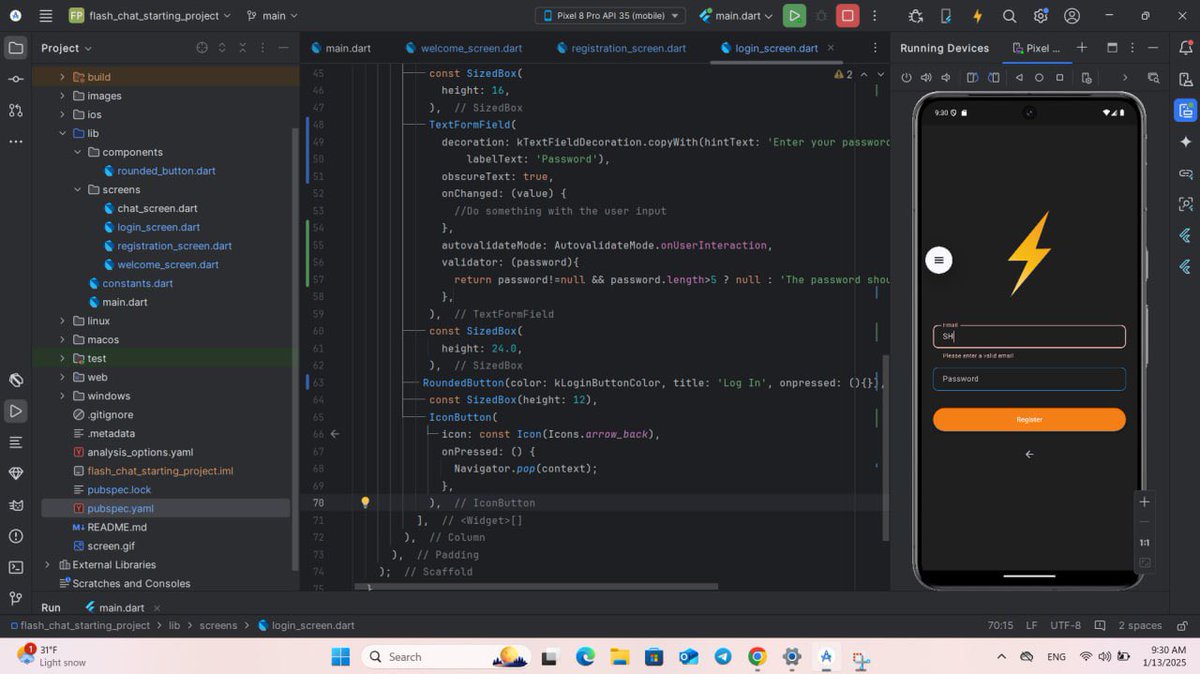Open the account profile icon
1200x674 pixels.
click(x=1072, y=16)
